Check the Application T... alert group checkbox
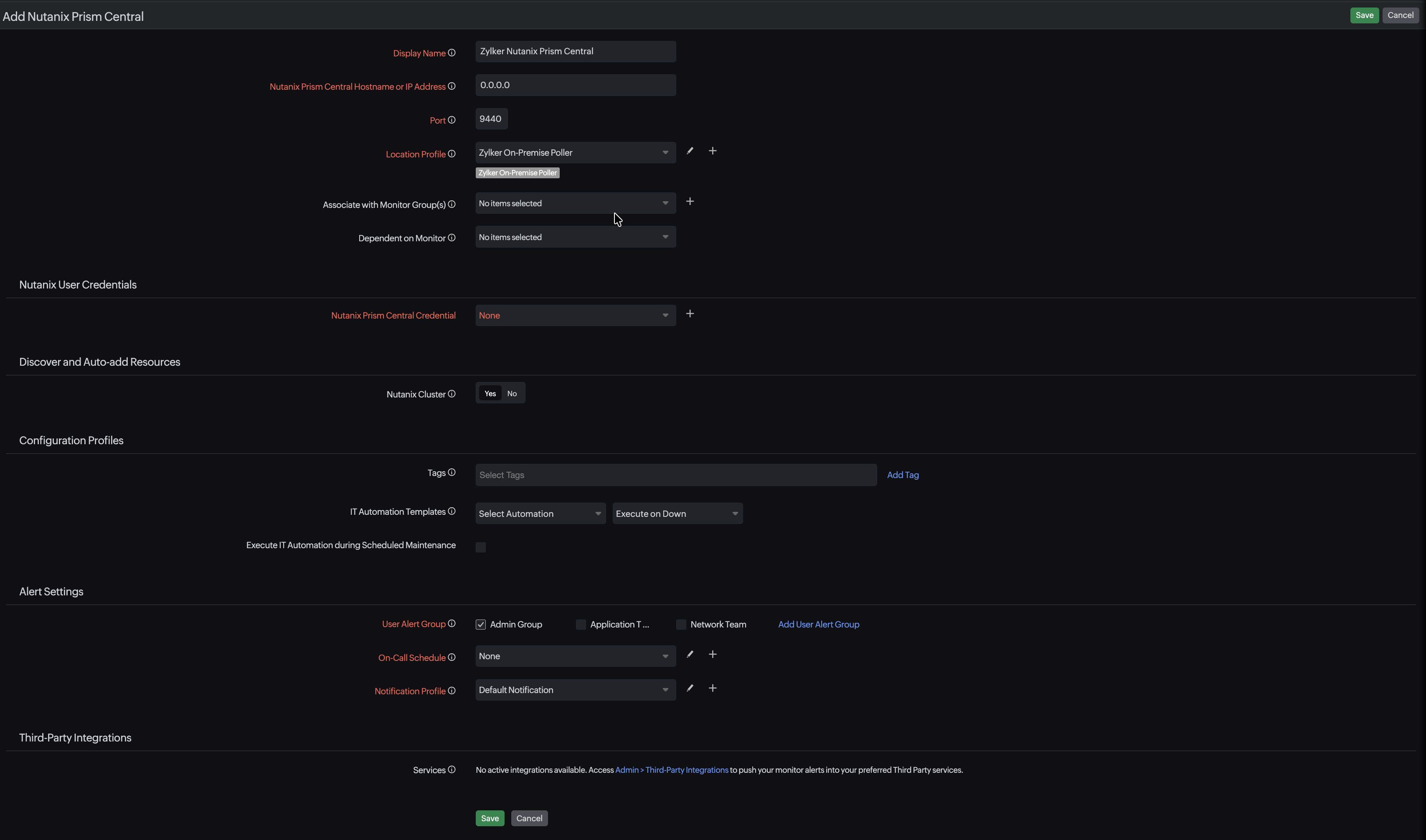The height and width of the screenshot is (840, 1426). click(x=581, y=624)
